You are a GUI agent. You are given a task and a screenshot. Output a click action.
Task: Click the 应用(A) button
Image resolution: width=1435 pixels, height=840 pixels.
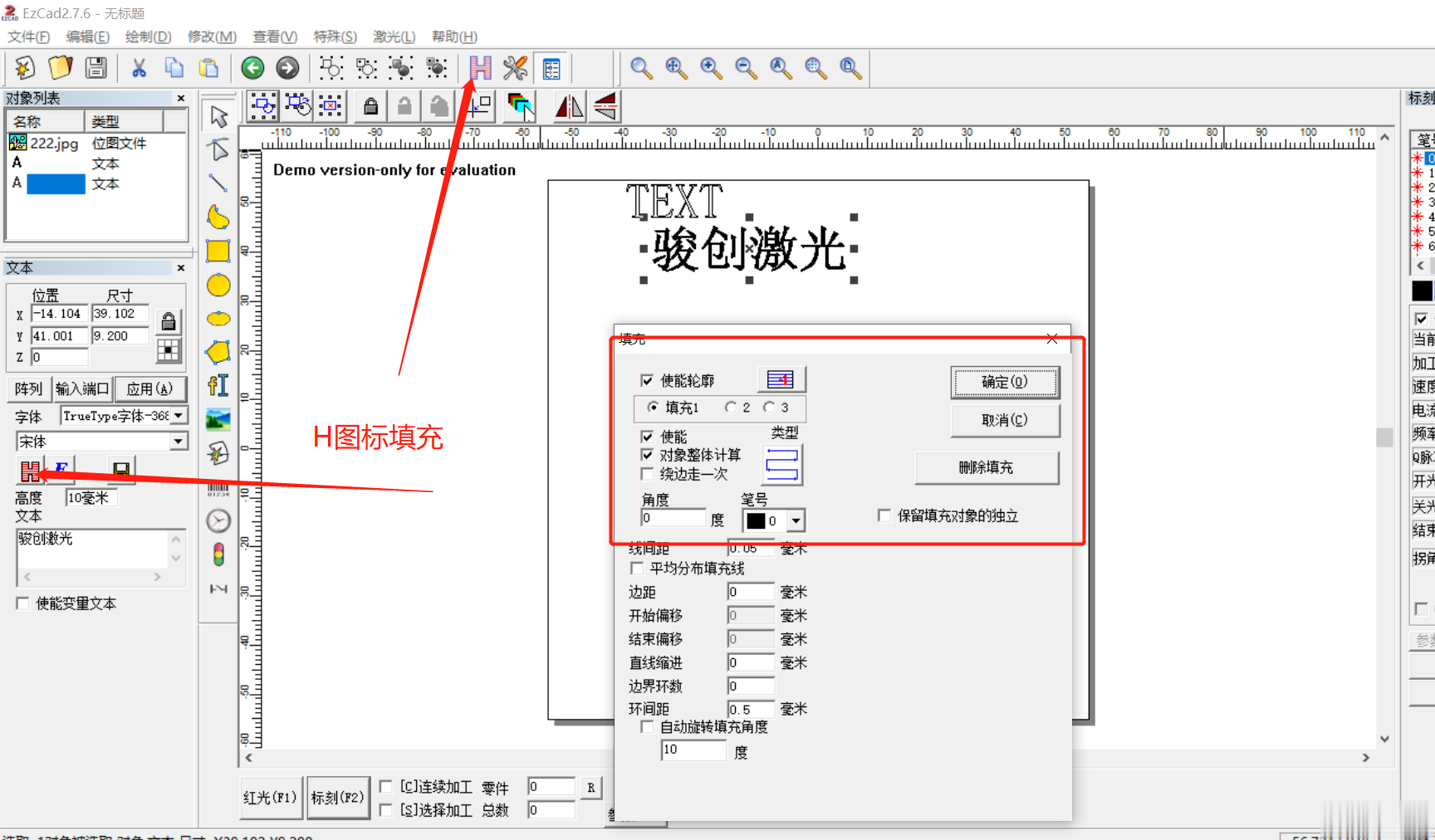[150, 388]
